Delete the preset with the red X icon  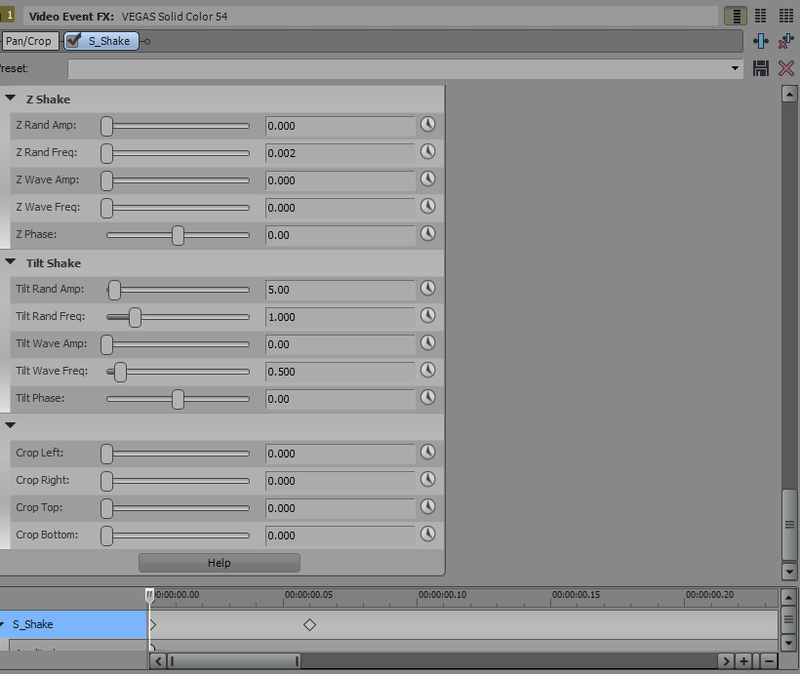[x=786, y=68]
